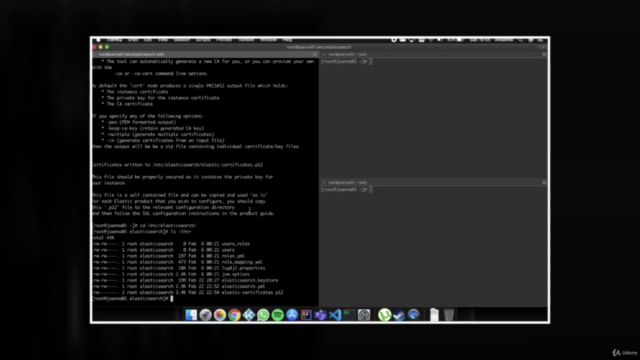Screen dimensions: 640x360
Task: Open the Photos app in dock
Action: [220, 315]
